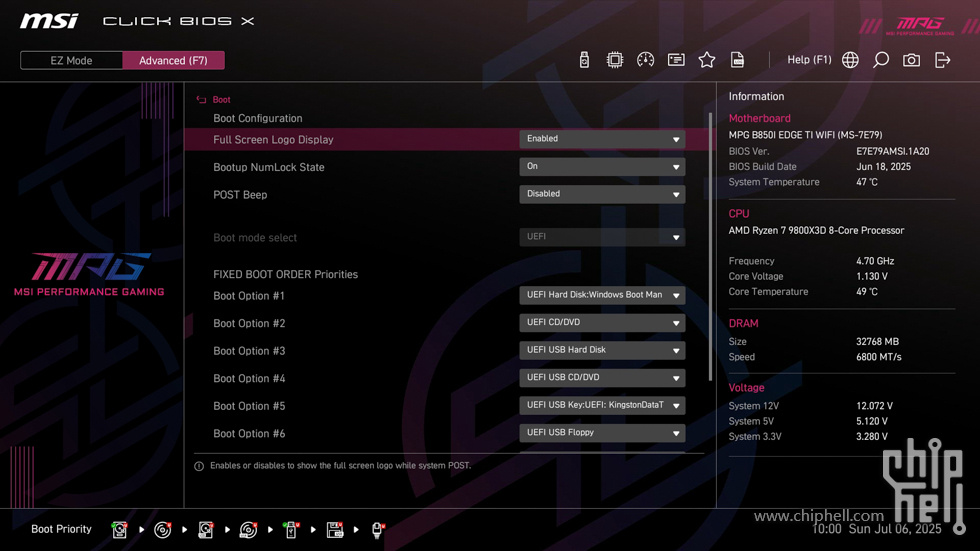The image size is (980, 551).
Task: Open the log file document icon
Action: (x=738, y=60)
